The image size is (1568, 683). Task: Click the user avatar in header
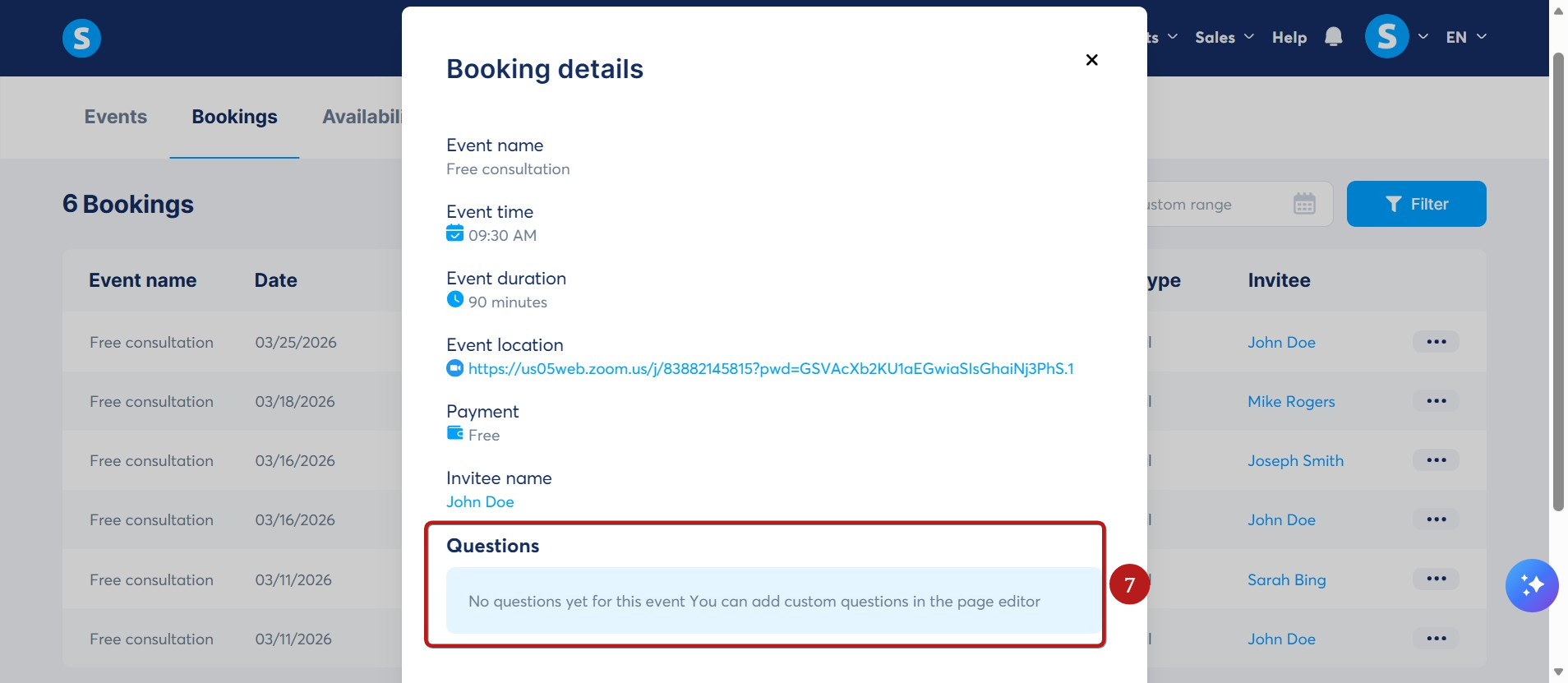[1386, 37]
